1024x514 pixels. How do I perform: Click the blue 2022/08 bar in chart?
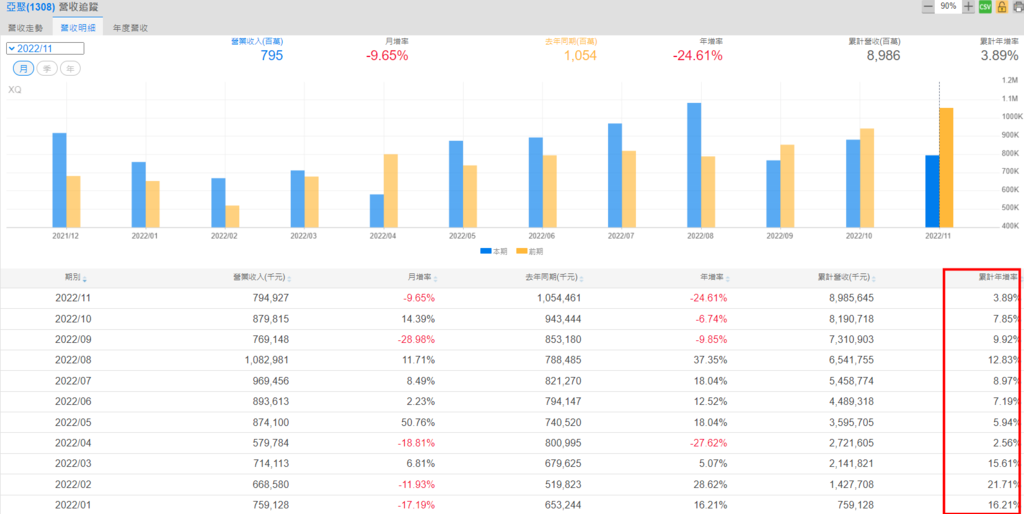pos(694,165)
